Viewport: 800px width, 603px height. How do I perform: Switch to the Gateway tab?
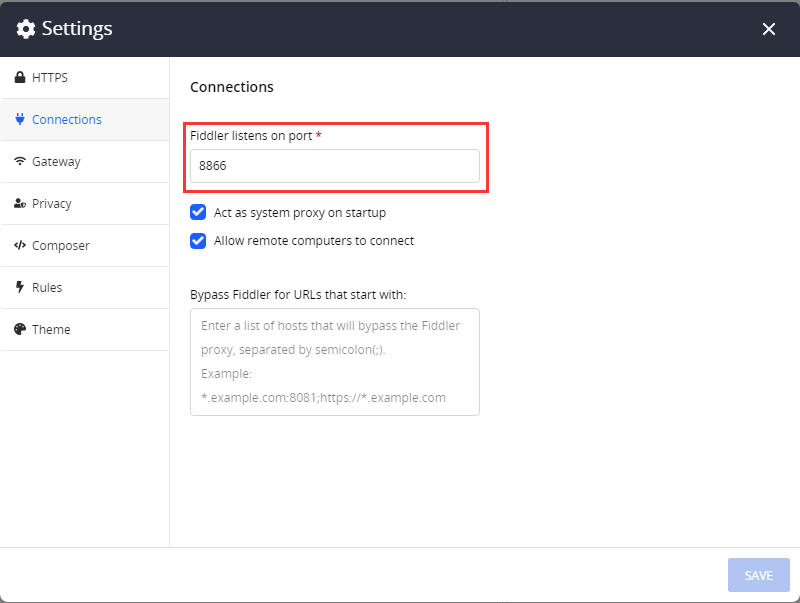point(85,162)
